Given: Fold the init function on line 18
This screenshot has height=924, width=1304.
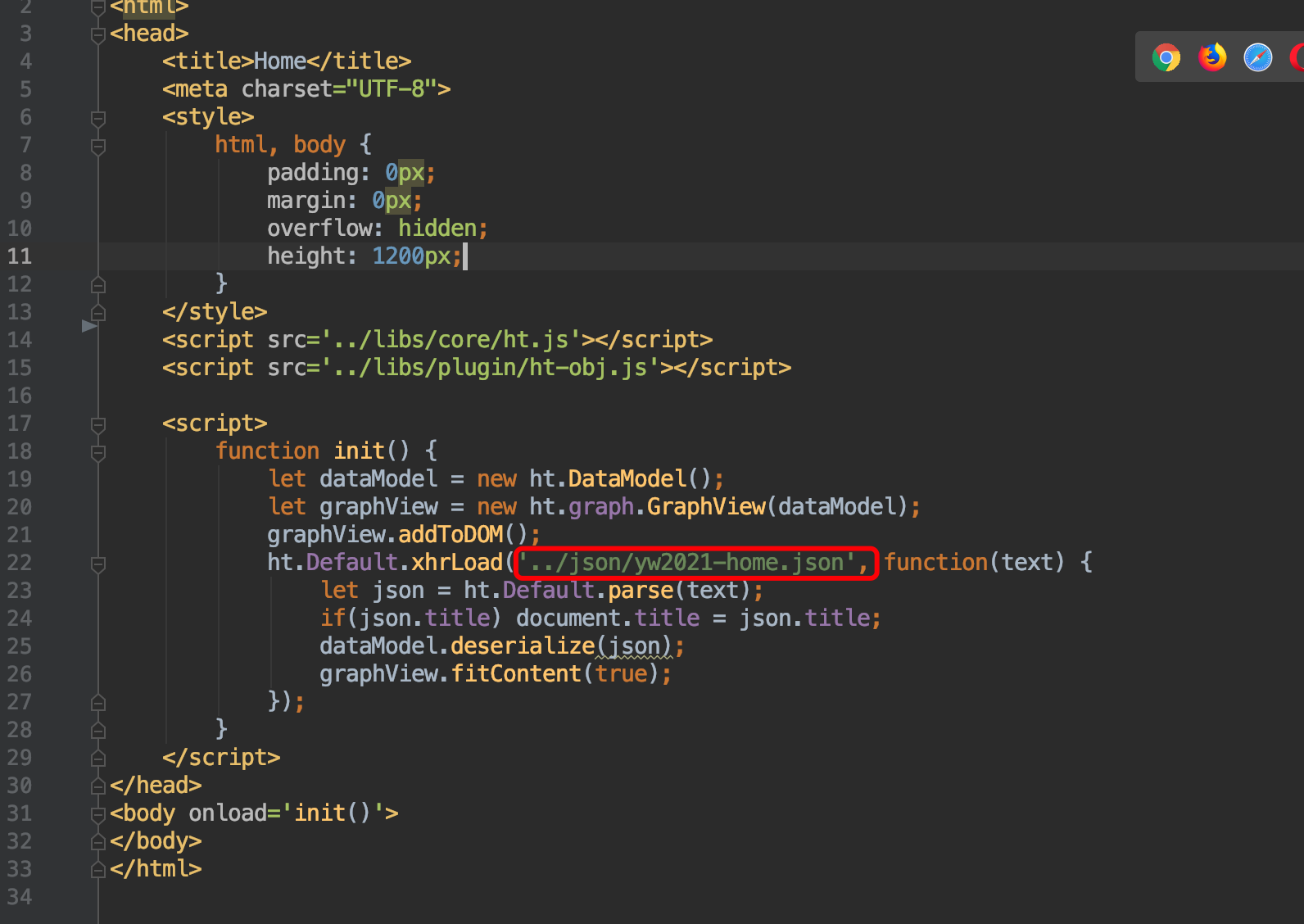Looking at the screenshot, I should coord(98,452).
